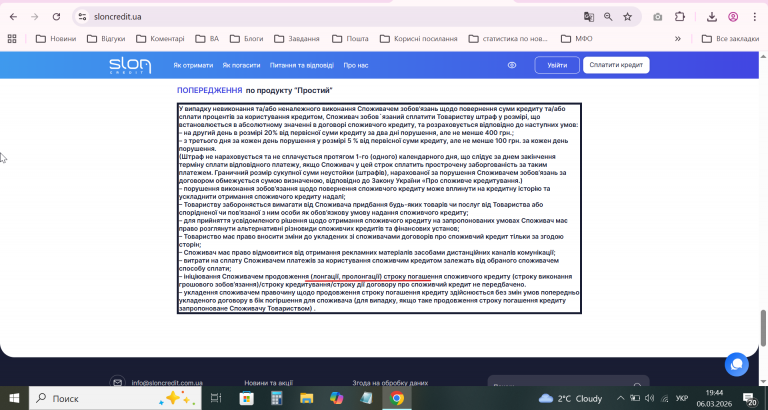
Task: Open Copilot from the taskbar
Action: (337, 398)
